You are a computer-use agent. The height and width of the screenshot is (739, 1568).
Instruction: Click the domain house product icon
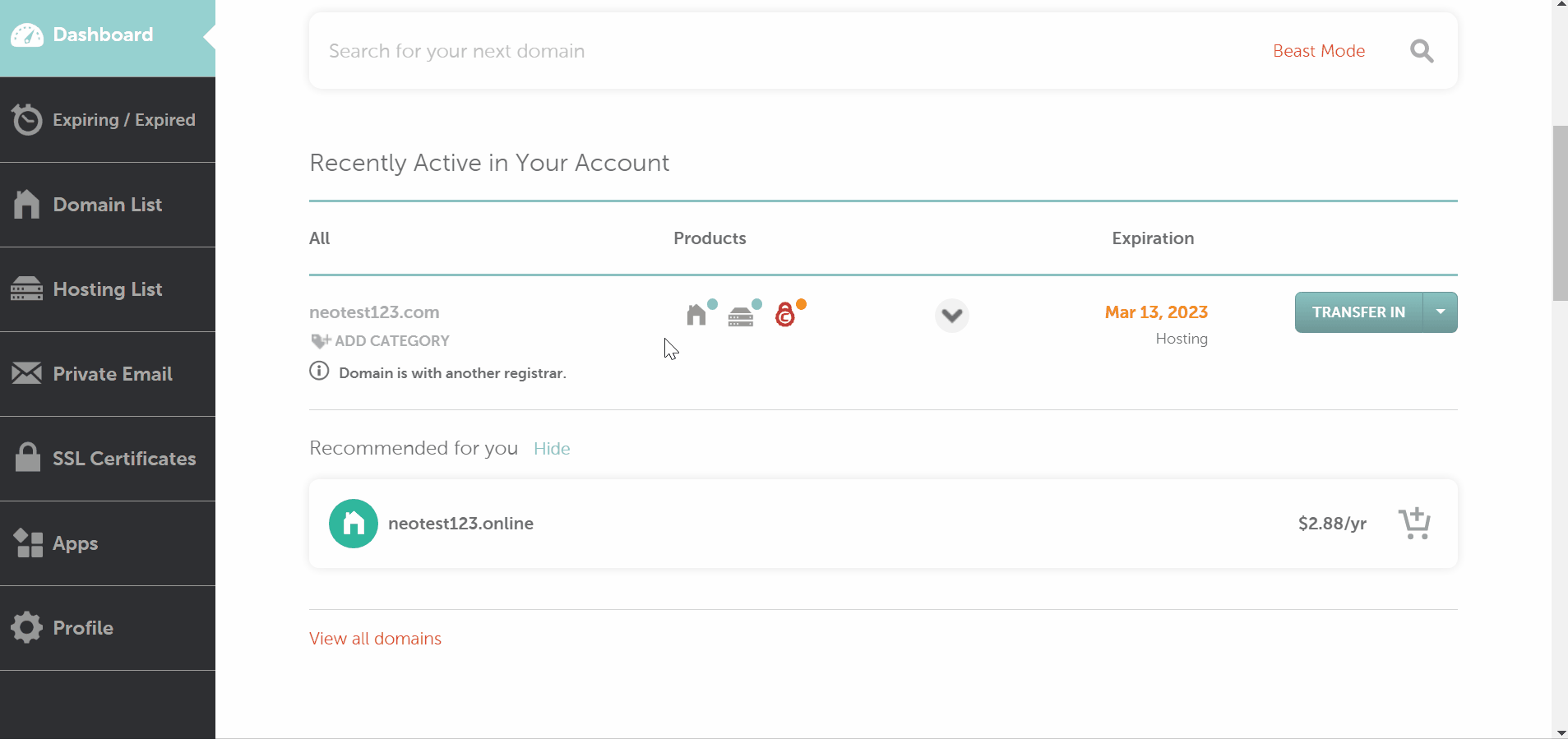696,314
